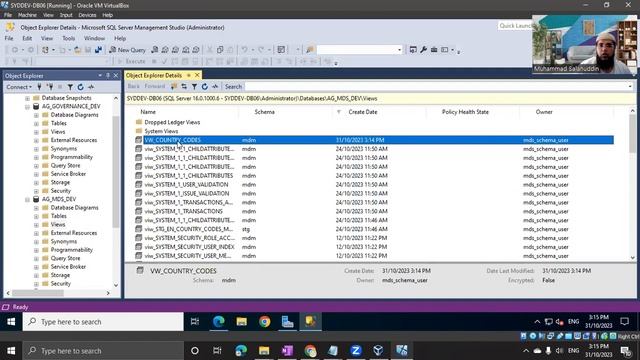Expand Tables under AG_GOVERNANCE_DEV
Viewport: 640px width, 360px height.
coord(36,124)
